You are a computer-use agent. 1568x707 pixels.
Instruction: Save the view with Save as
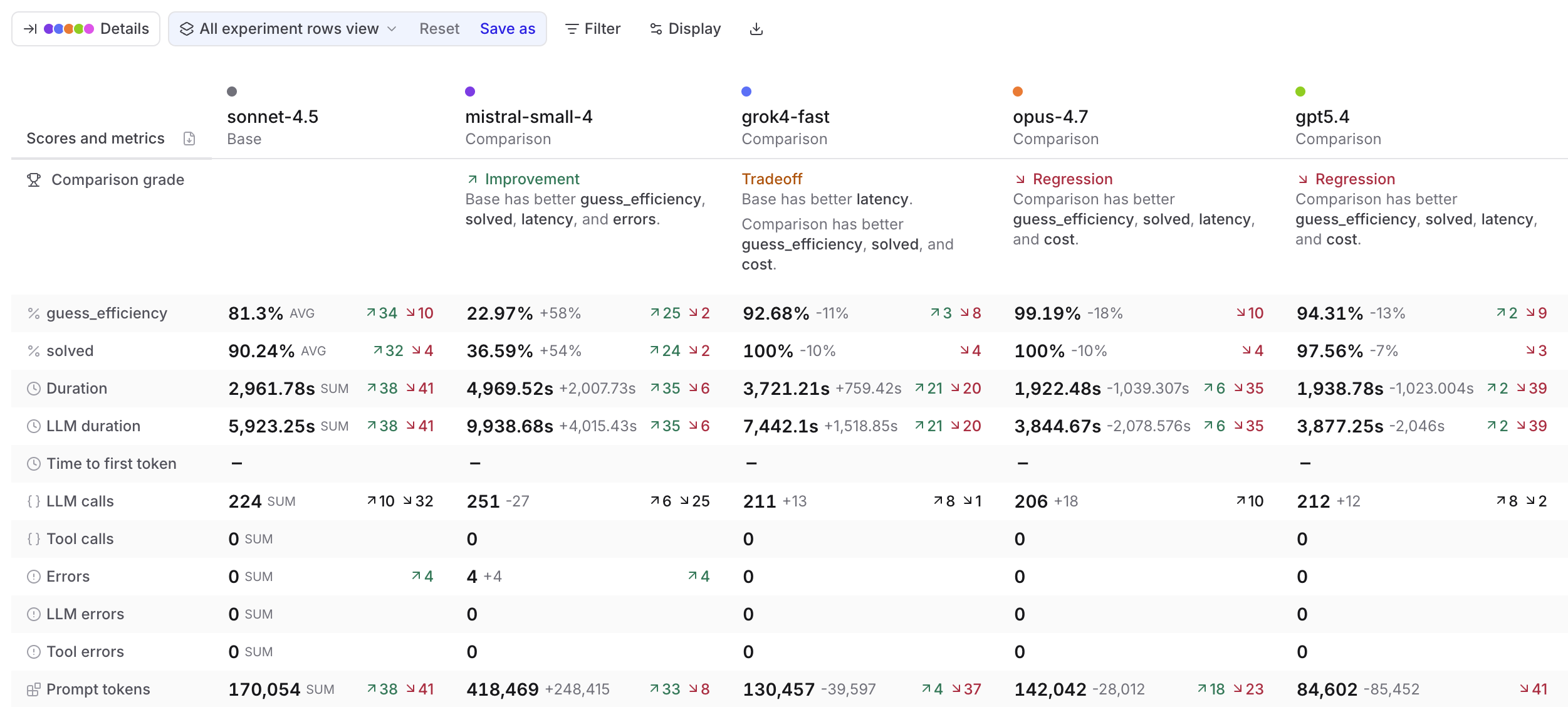tap(508, 29)
